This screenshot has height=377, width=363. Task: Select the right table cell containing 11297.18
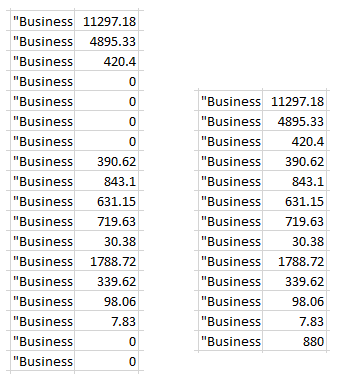coord(294,101)
